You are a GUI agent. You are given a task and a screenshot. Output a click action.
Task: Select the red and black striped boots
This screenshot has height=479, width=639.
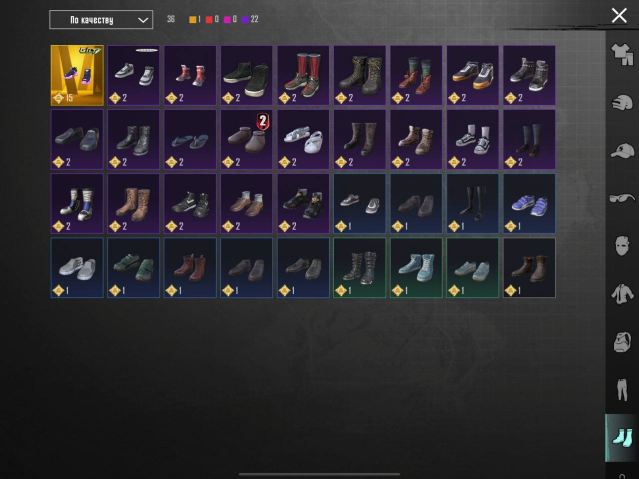click(x=303, y=75)
